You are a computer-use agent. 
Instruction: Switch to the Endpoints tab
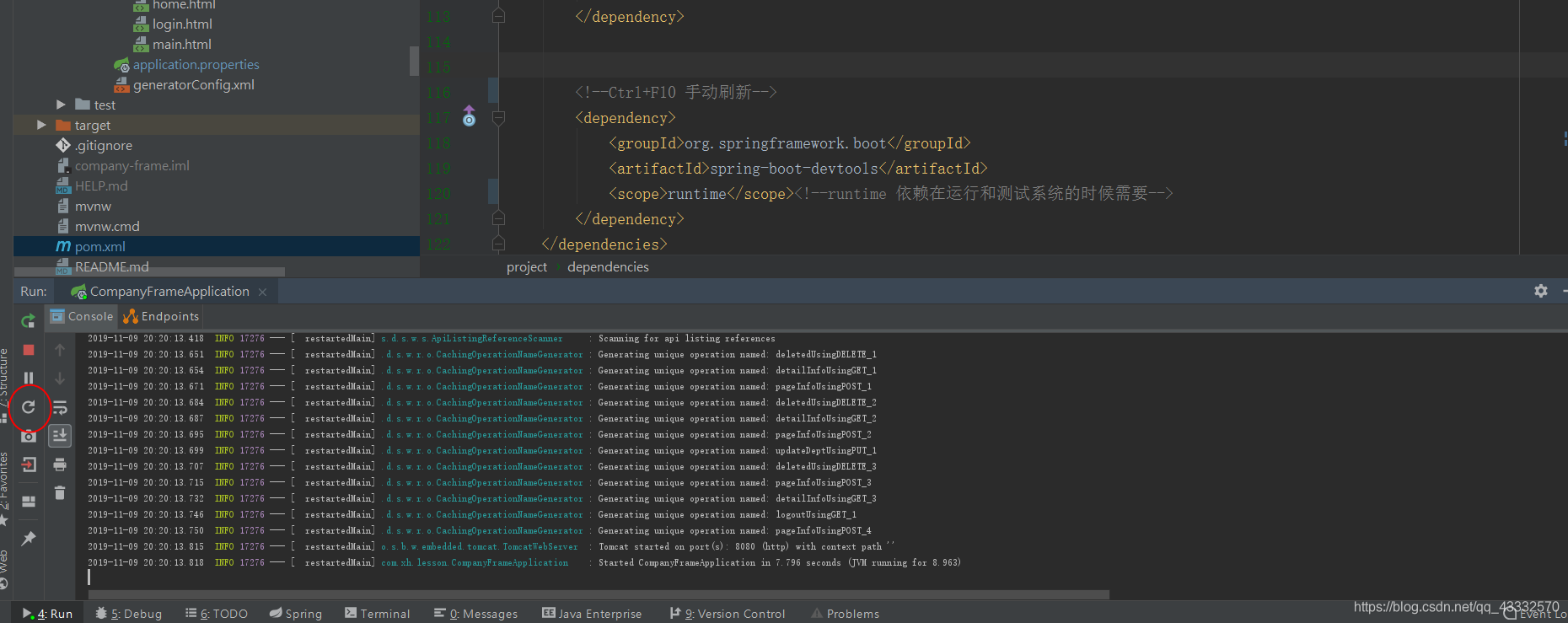coord(161,316)
